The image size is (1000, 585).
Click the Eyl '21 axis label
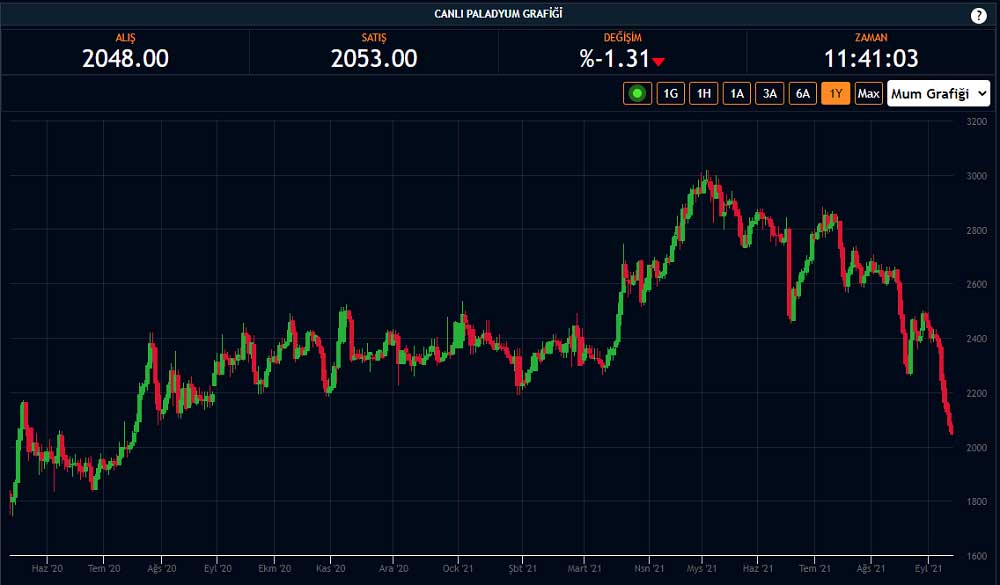(x=928, y=568)
